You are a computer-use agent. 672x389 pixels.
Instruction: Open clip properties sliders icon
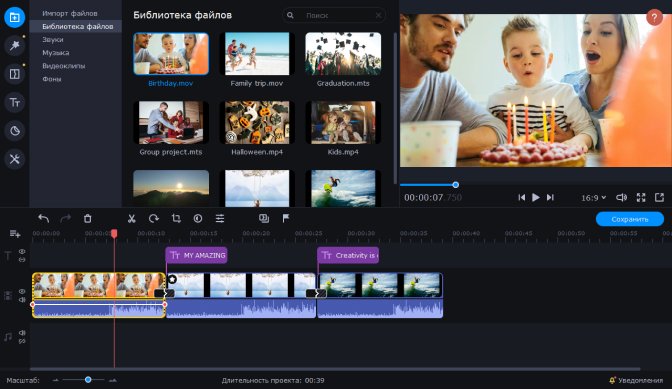pos(220,218)
